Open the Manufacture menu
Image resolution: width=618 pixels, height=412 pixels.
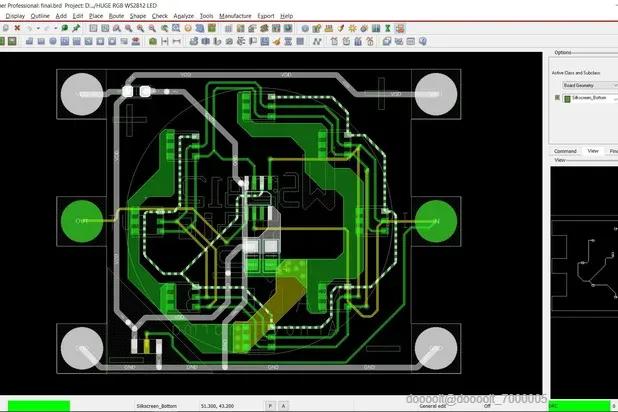235,16
